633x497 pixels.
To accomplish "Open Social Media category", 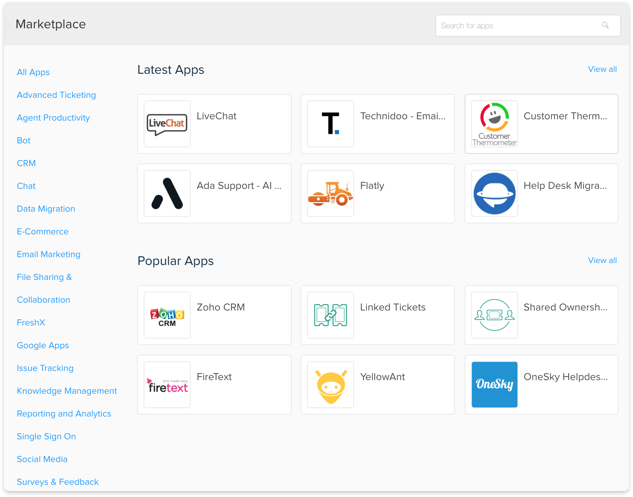I will (x=42, y=459).
